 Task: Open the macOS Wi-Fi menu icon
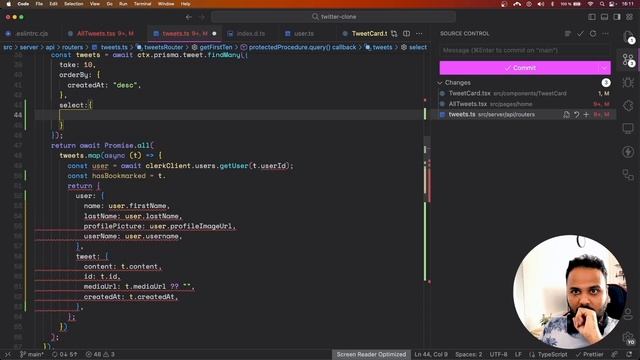pyautogui.click(x=590, y=4)
